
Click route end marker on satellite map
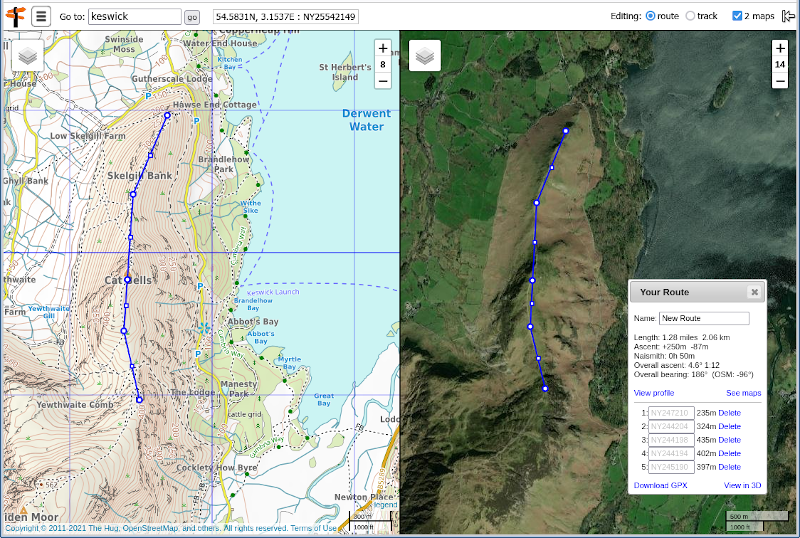pos(545,389)
